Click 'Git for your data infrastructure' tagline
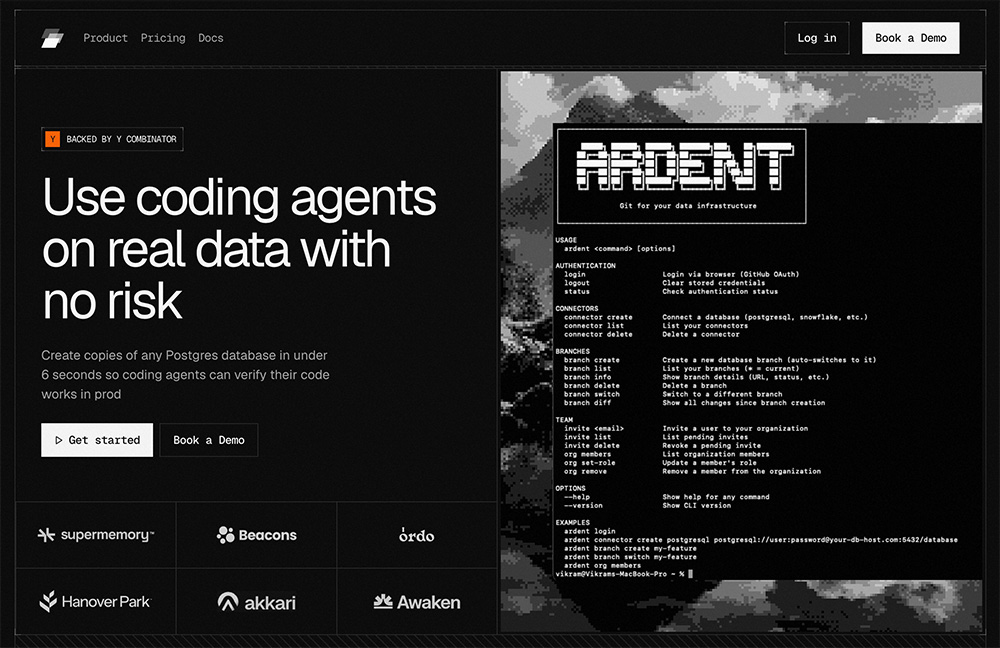Viewport: 1000px width, 648px height. (x=688, y=206)
